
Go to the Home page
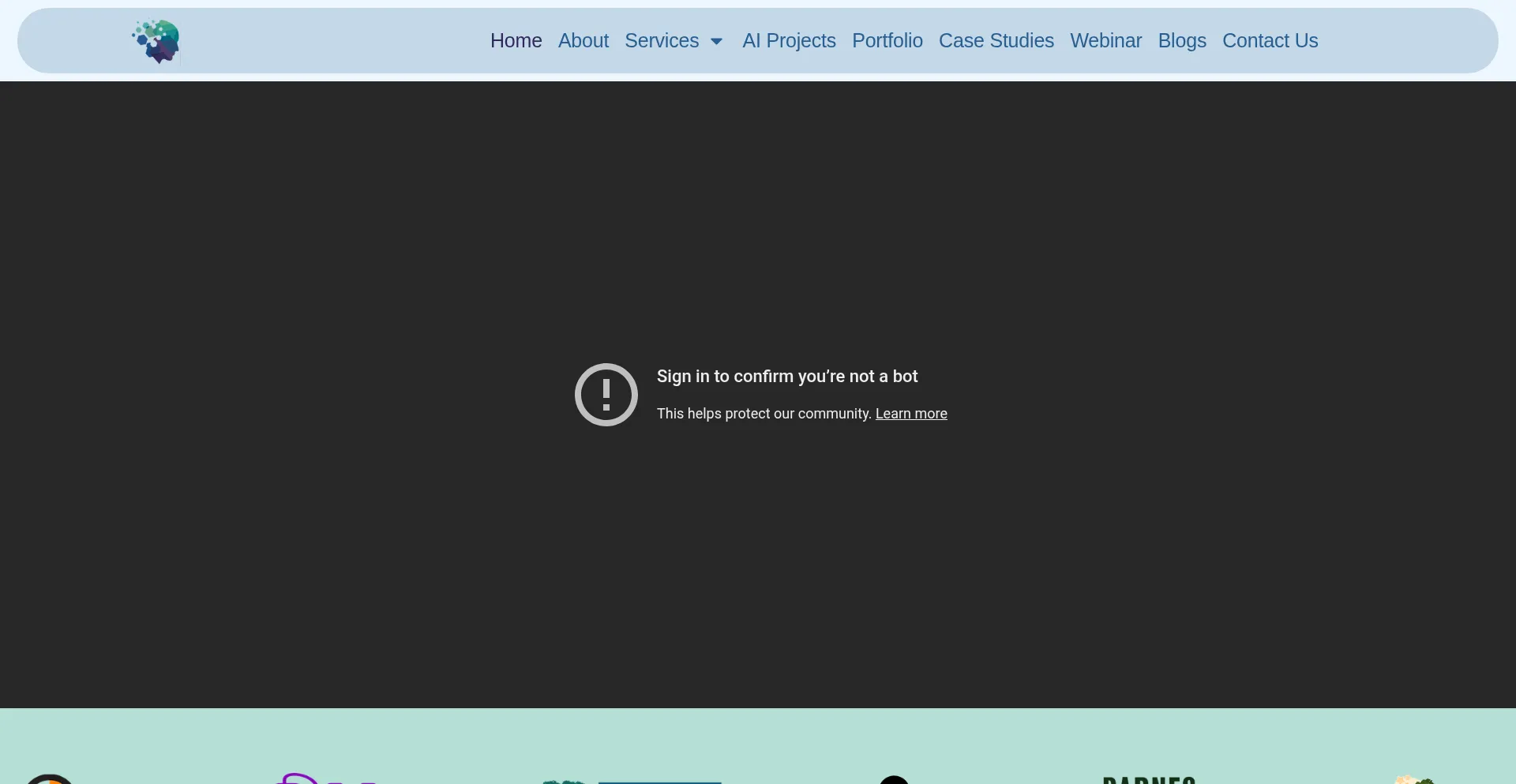(516, 41)
